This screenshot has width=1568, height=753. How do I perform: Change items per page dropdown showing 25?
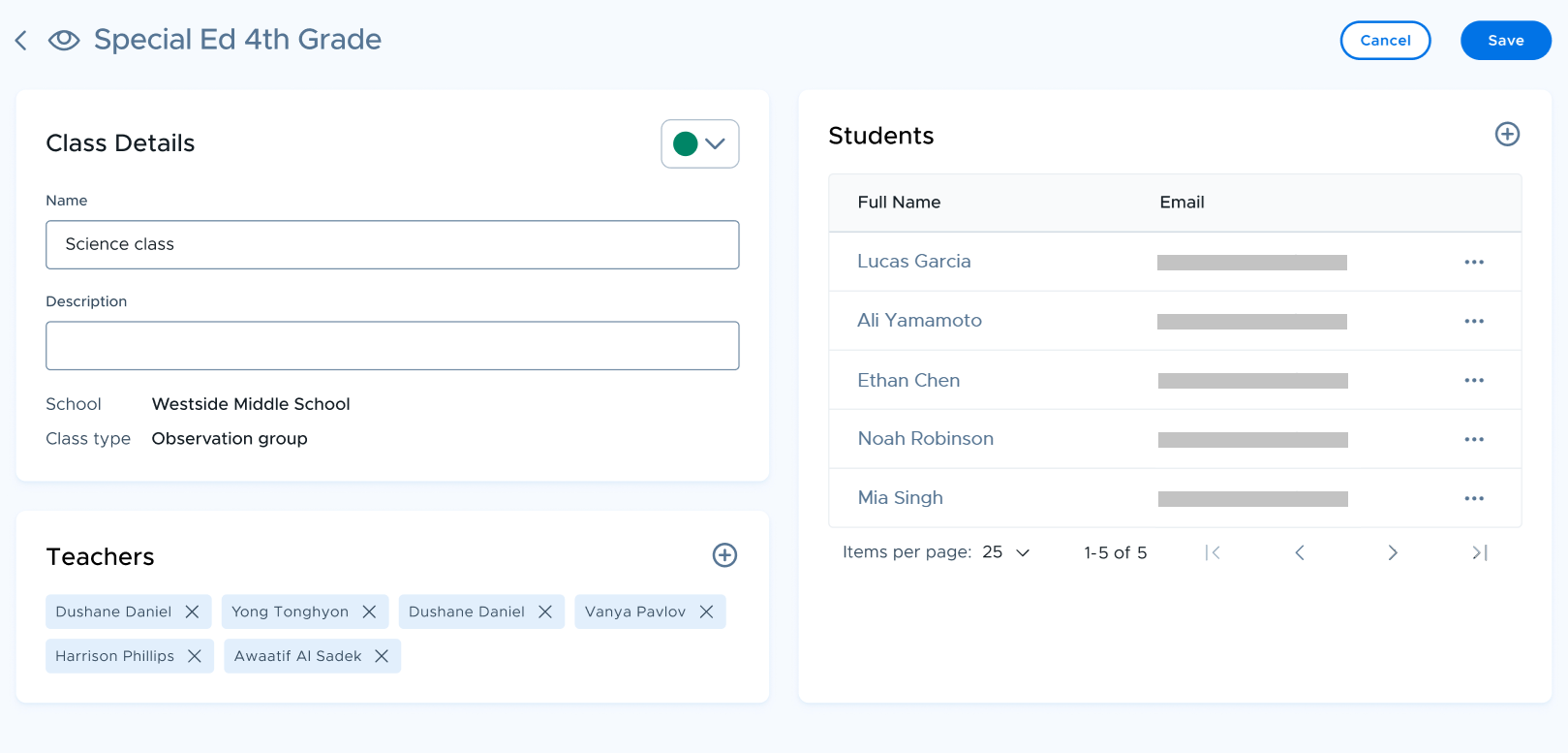1006,552
